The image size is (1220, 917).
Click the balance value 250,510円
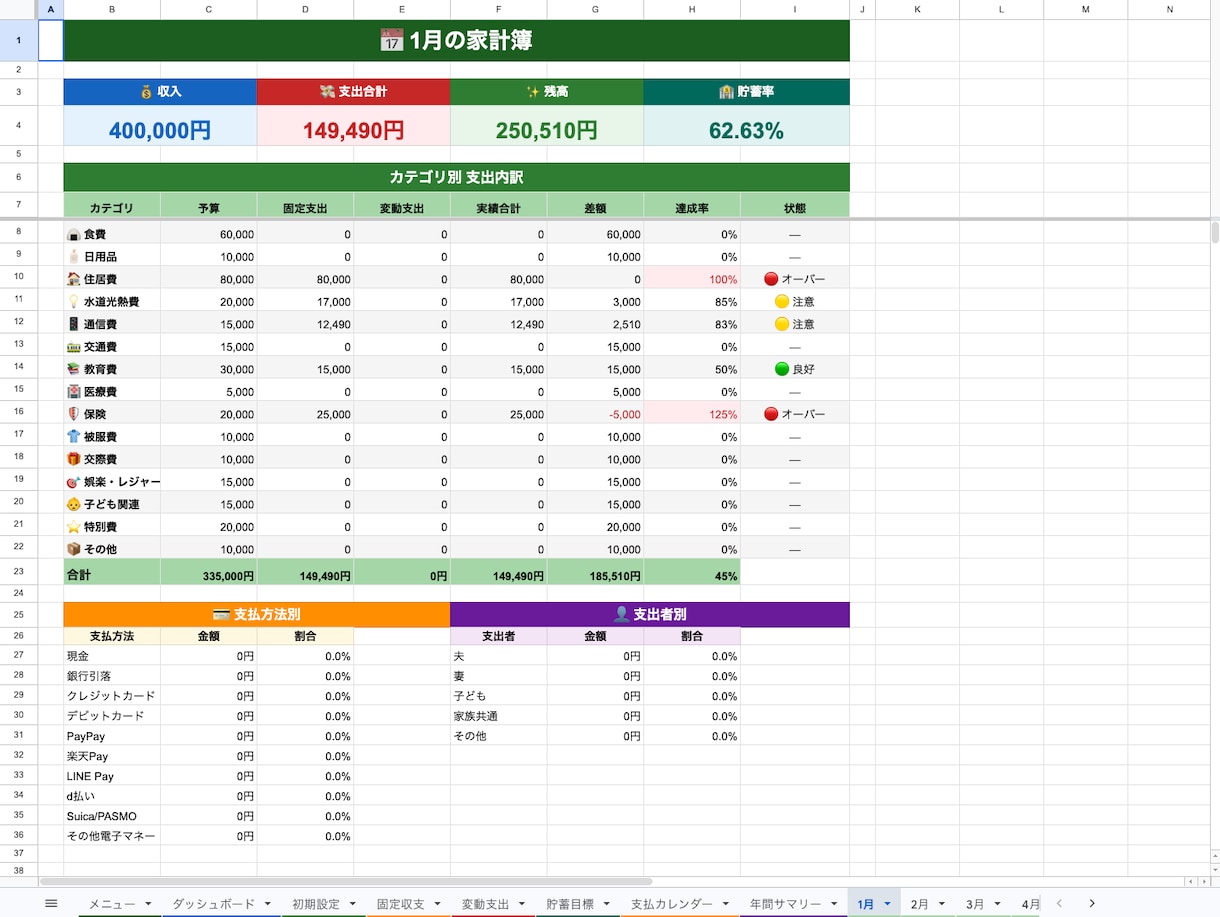pyautogui.click(x=547, y=130)
